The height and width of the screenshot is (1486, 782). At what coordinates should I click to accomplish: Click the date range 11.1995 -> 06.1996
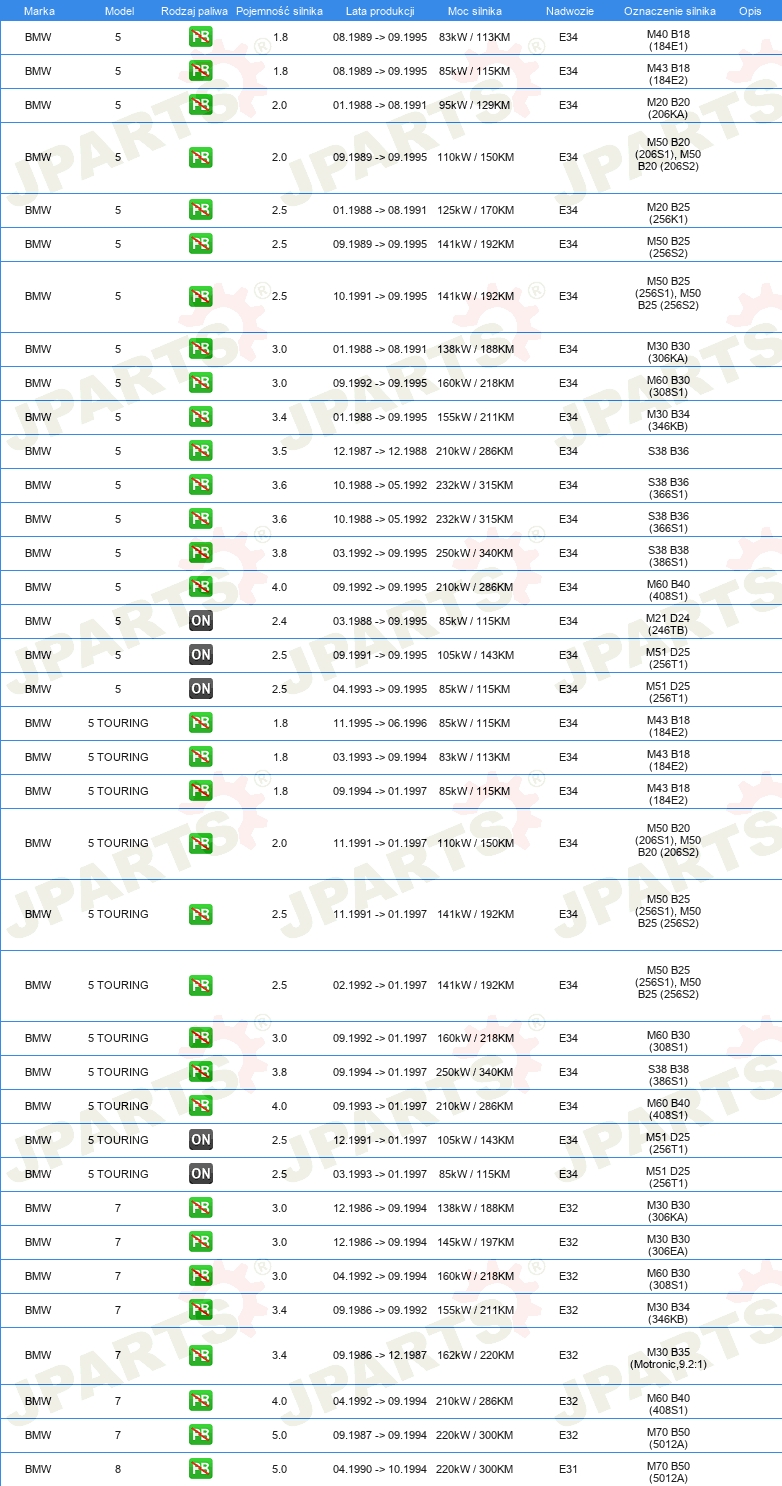click(380, 723)
